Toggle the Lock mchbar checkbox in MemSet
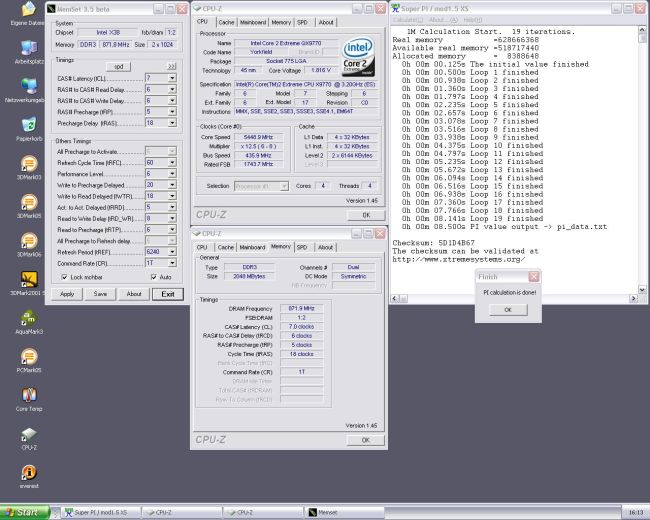650x520 pixels. pos(64,277)
